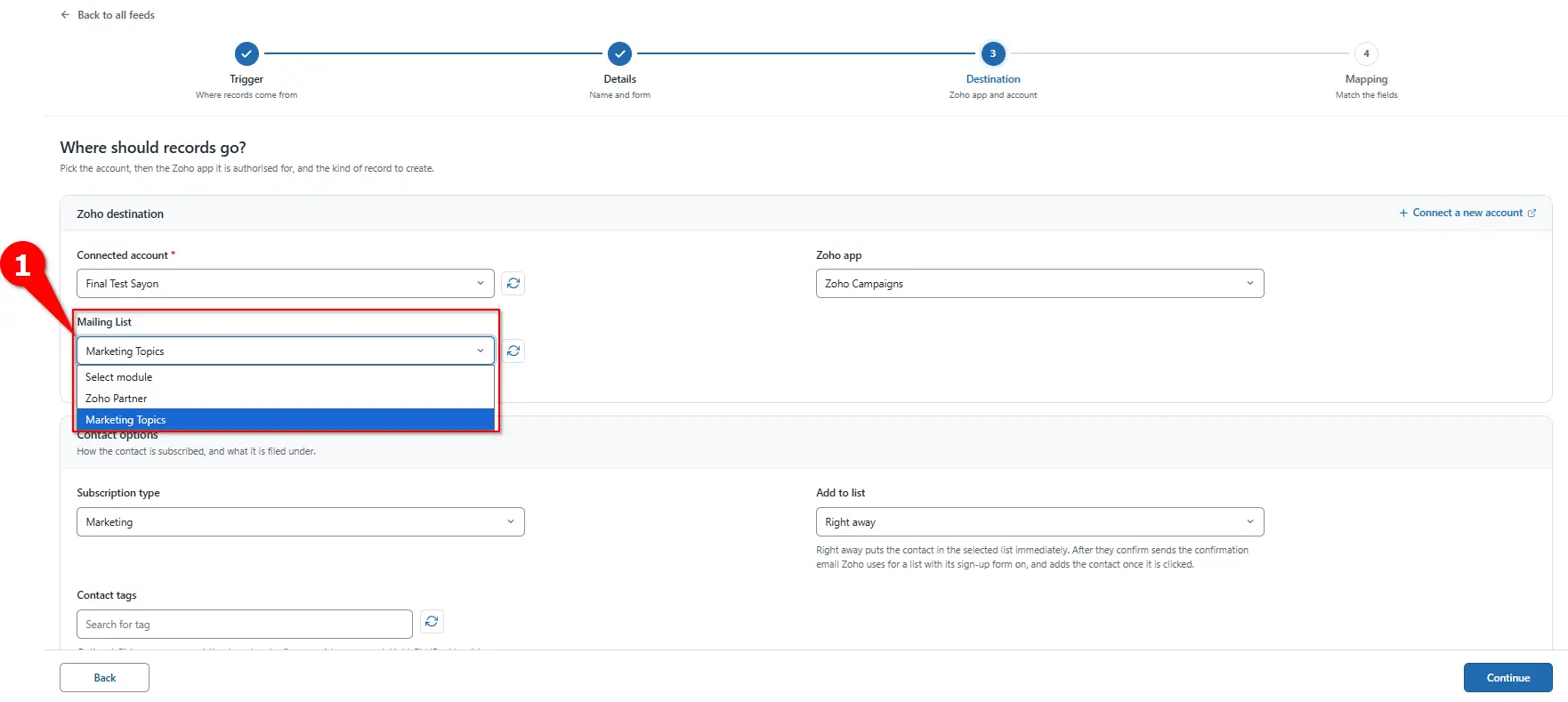Open the Zoho app dropdown

coord(1039,284)
